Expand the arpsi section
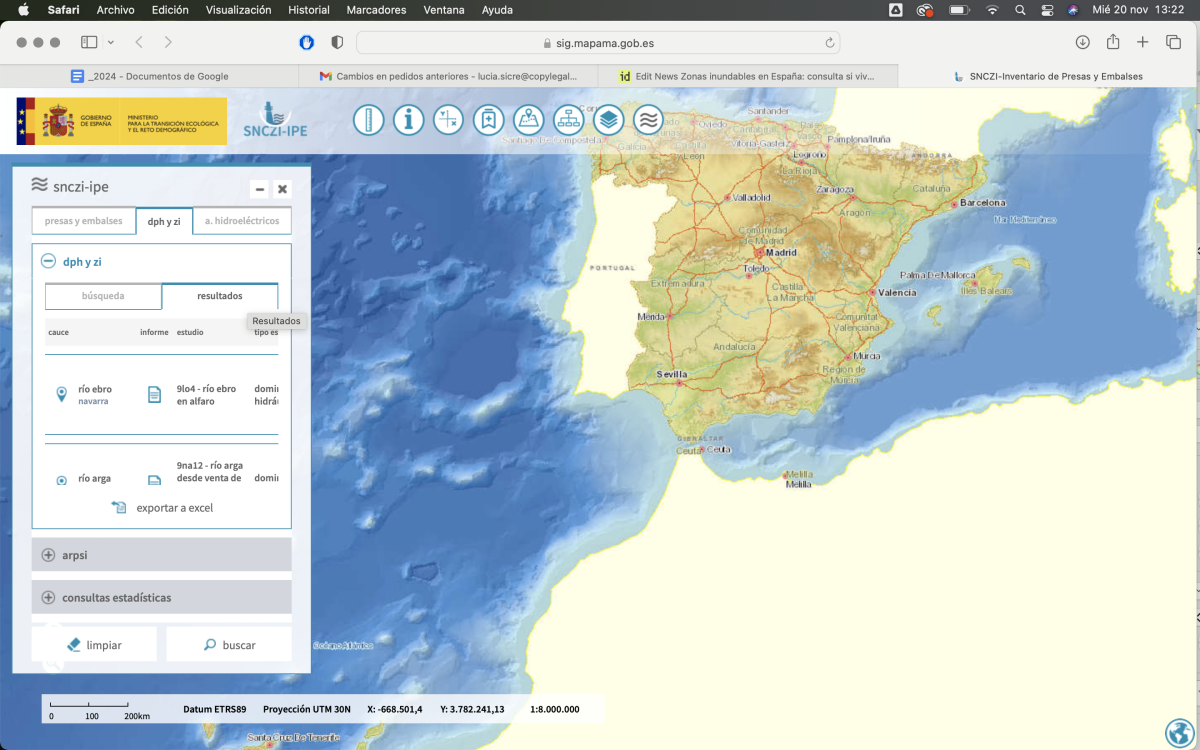 tap(48, 555)
